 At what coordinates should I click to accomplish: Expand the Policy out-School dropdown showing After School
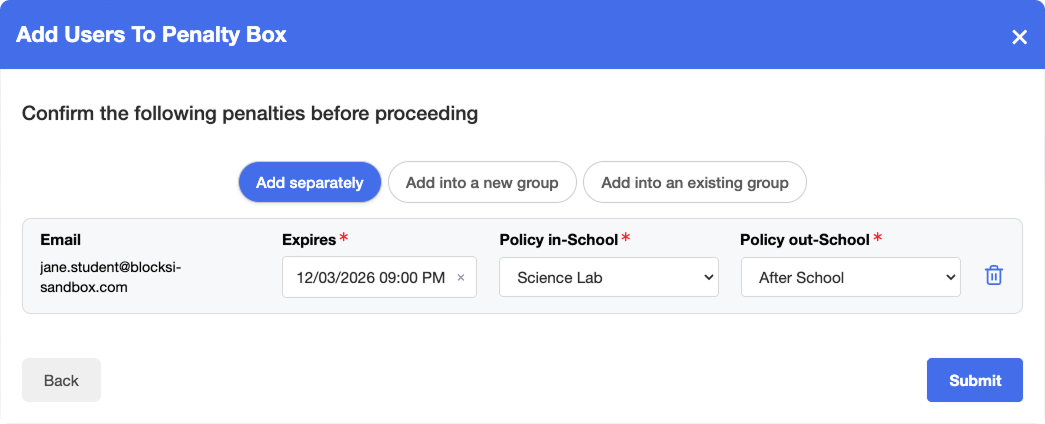coord(850,277)
